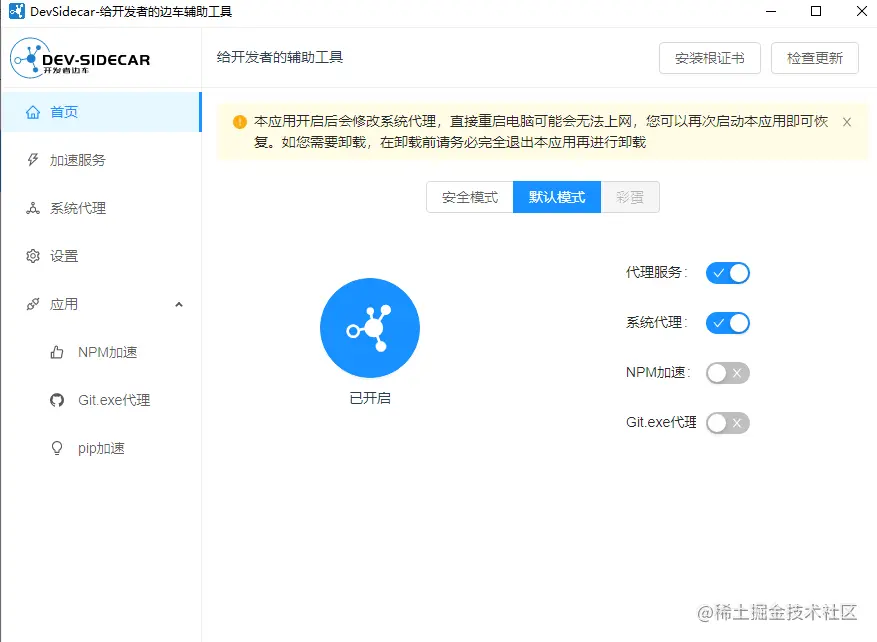Select the 默认模式 mode button

557,197
